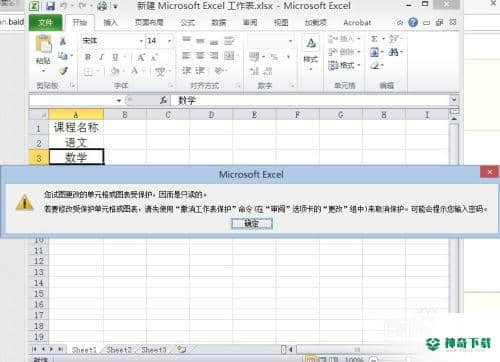This screenshot has height=362, width=500.
Task: Select the Sheet3 worksheet tab
Action: tap(154, 350)
